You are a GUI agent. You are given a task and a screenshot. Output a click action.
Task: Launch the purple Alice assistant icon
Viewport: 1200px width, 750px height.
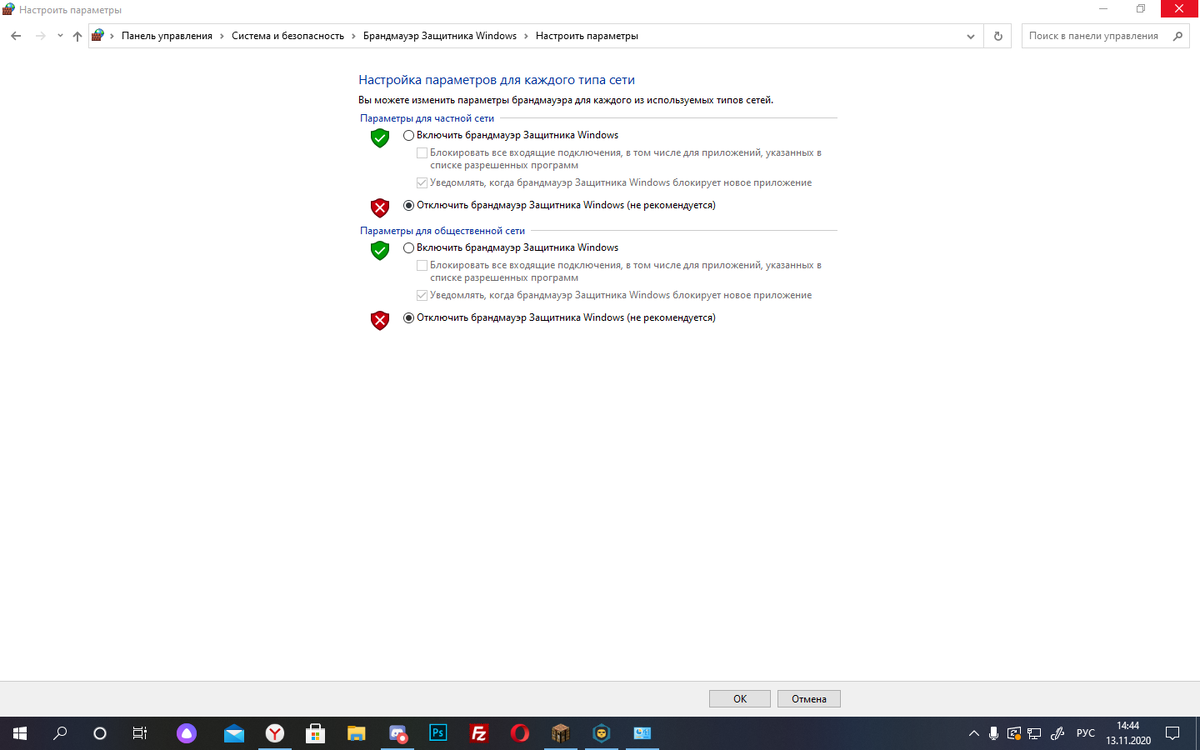[187, 732]
